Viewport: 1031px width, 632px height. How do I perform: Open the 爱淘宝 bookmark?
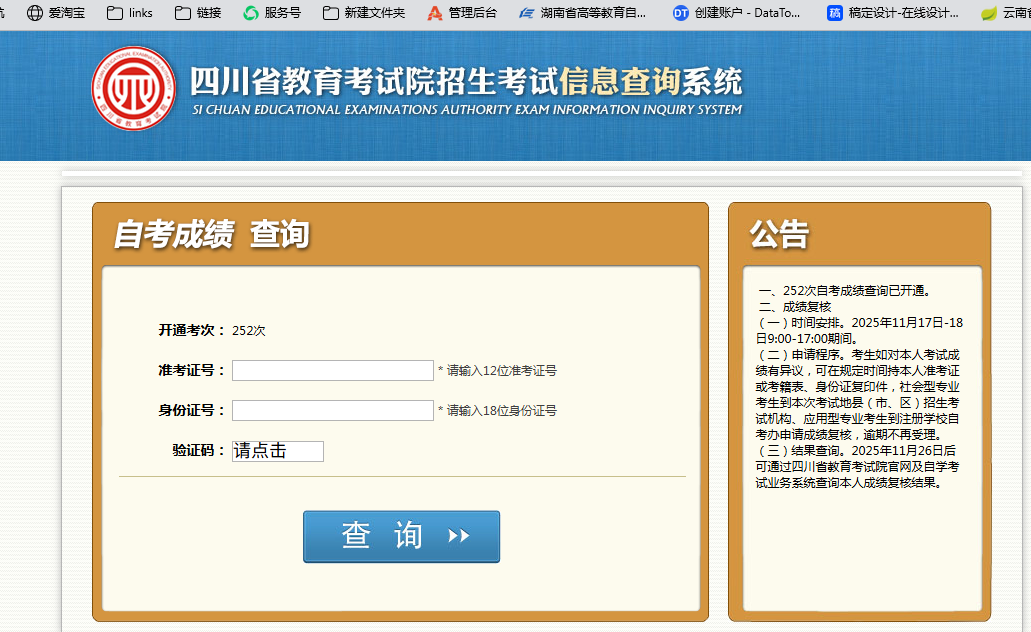(x=59, y=13)
